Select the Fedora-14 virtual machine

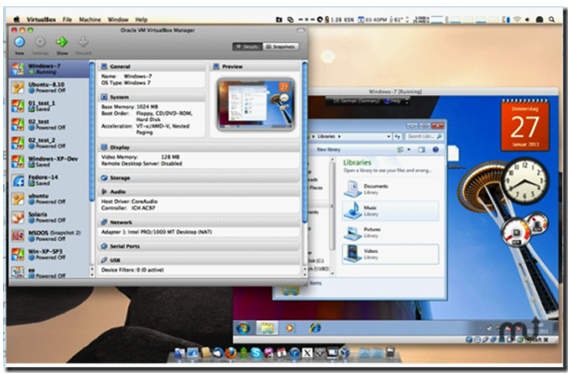[x=49, y=180]
